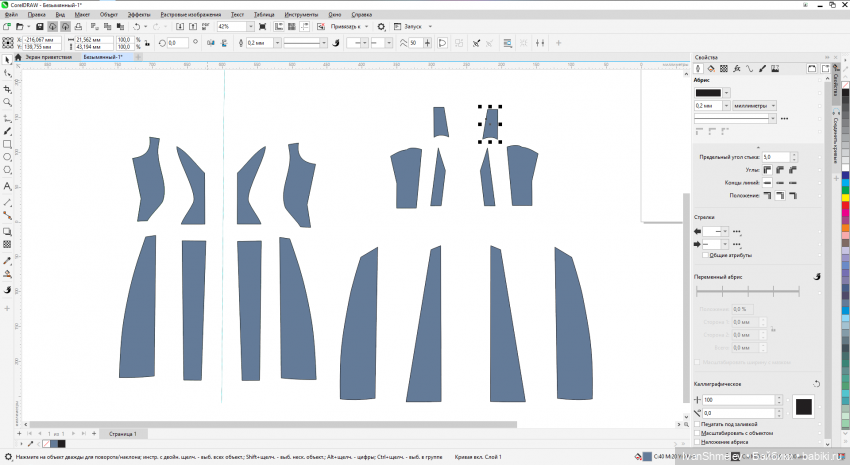Click the Print icon
The height and width of the screenshot is (465, 850).
point(78,26)
